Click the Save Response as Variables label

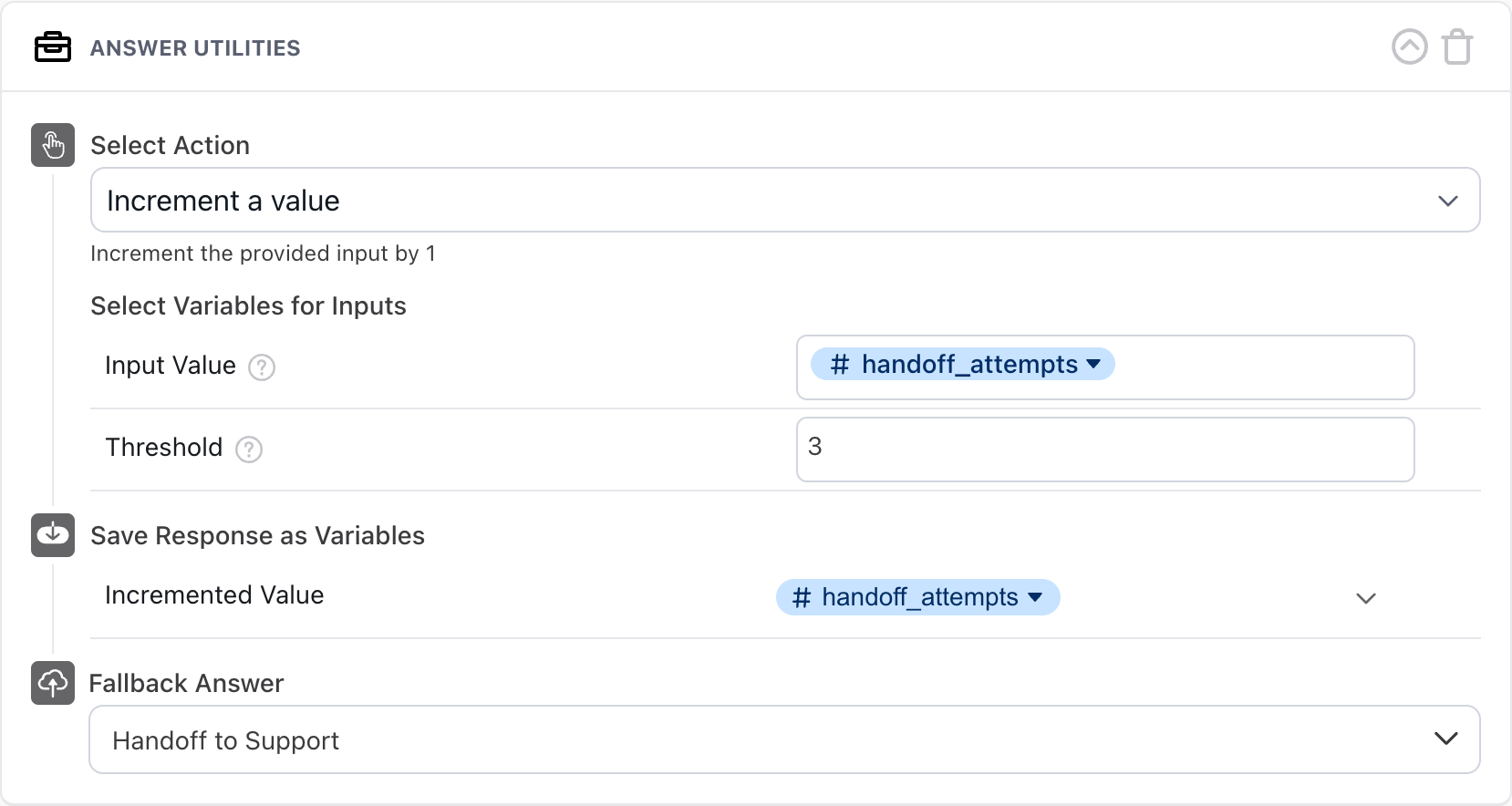click(x=257, y=536)
